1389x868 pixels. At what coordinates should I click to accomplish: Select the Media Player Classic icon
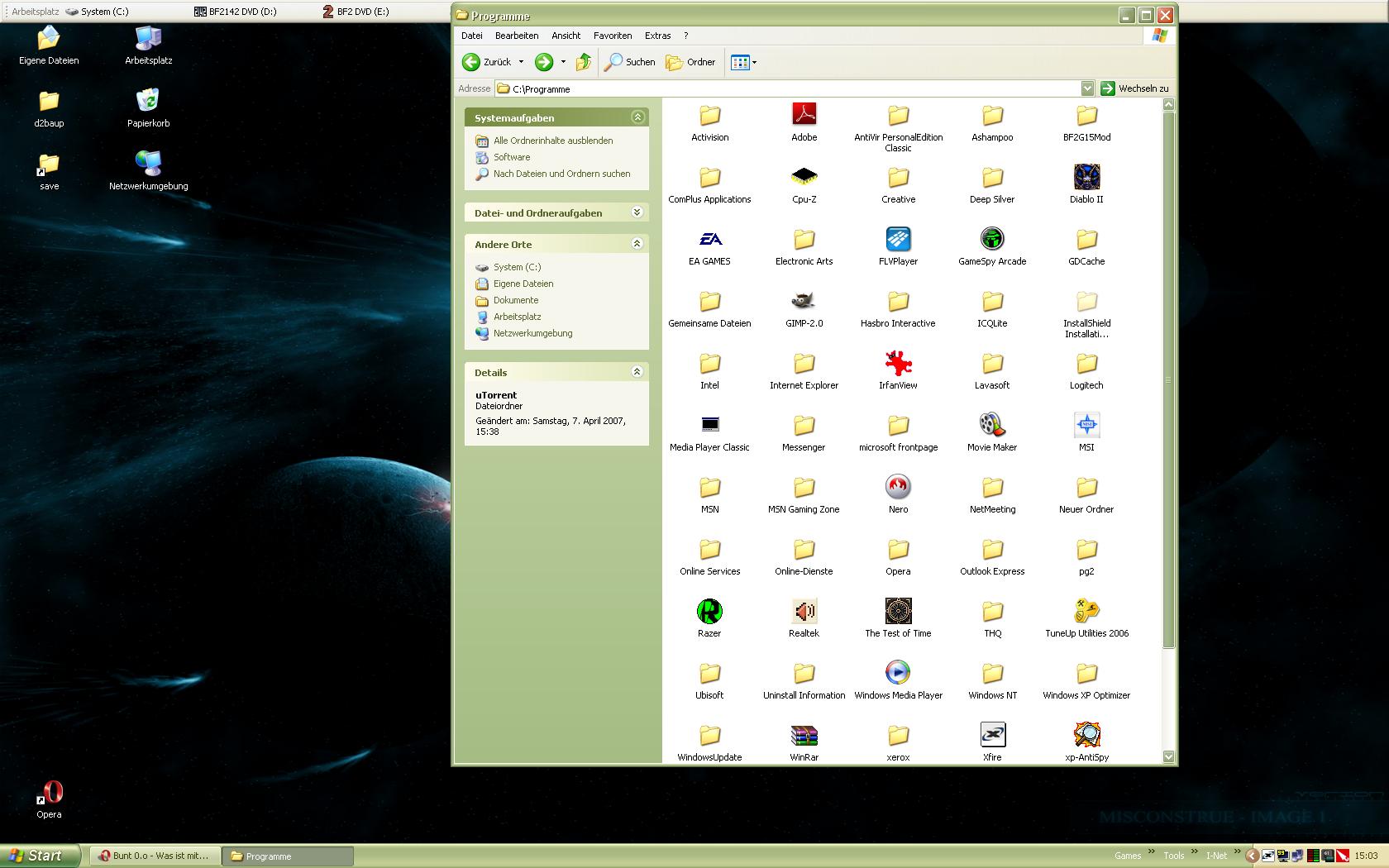[x=710, y=425]
